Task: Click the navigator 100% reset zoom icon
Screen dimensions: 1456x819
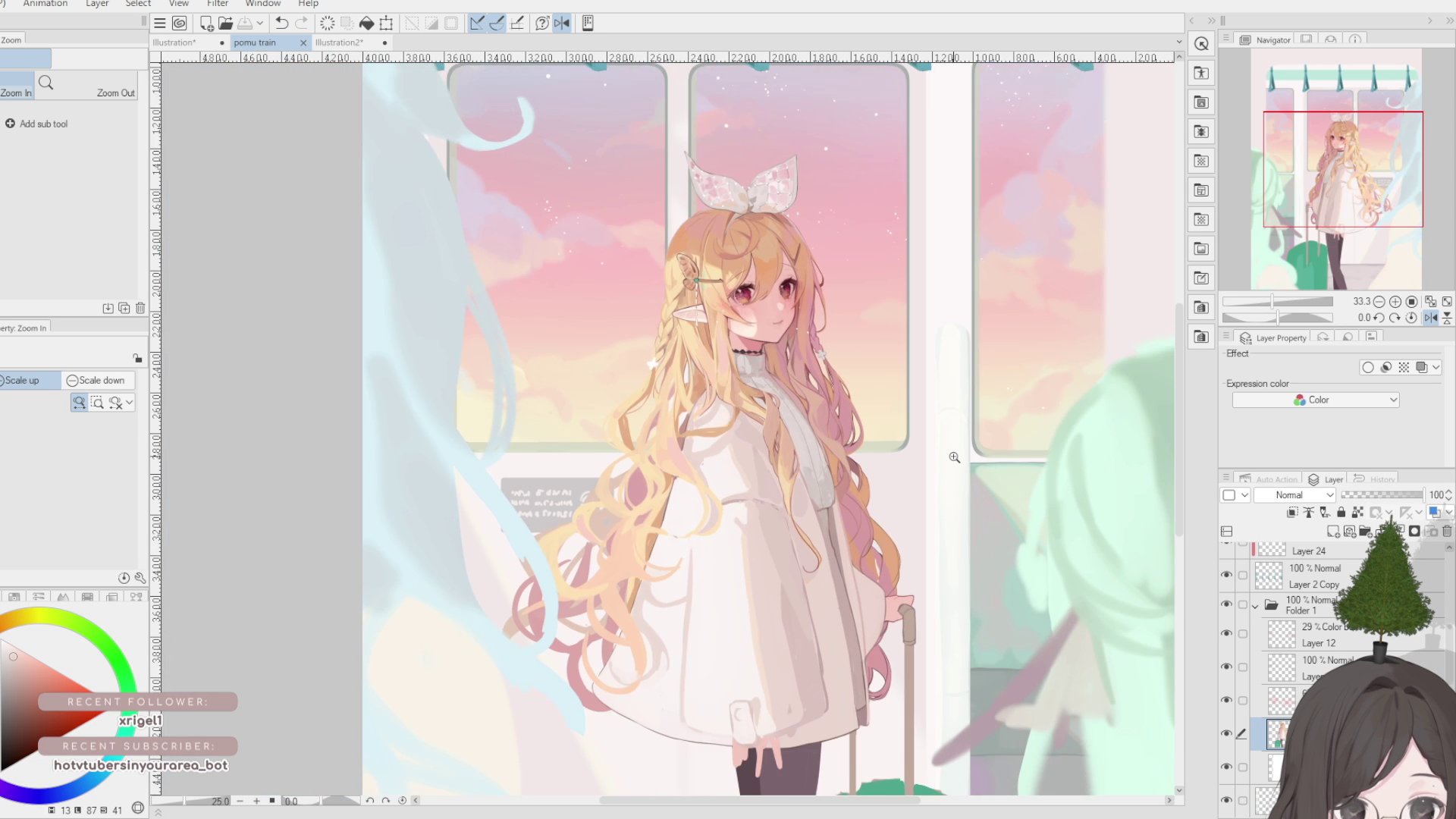Action: 1411,301
